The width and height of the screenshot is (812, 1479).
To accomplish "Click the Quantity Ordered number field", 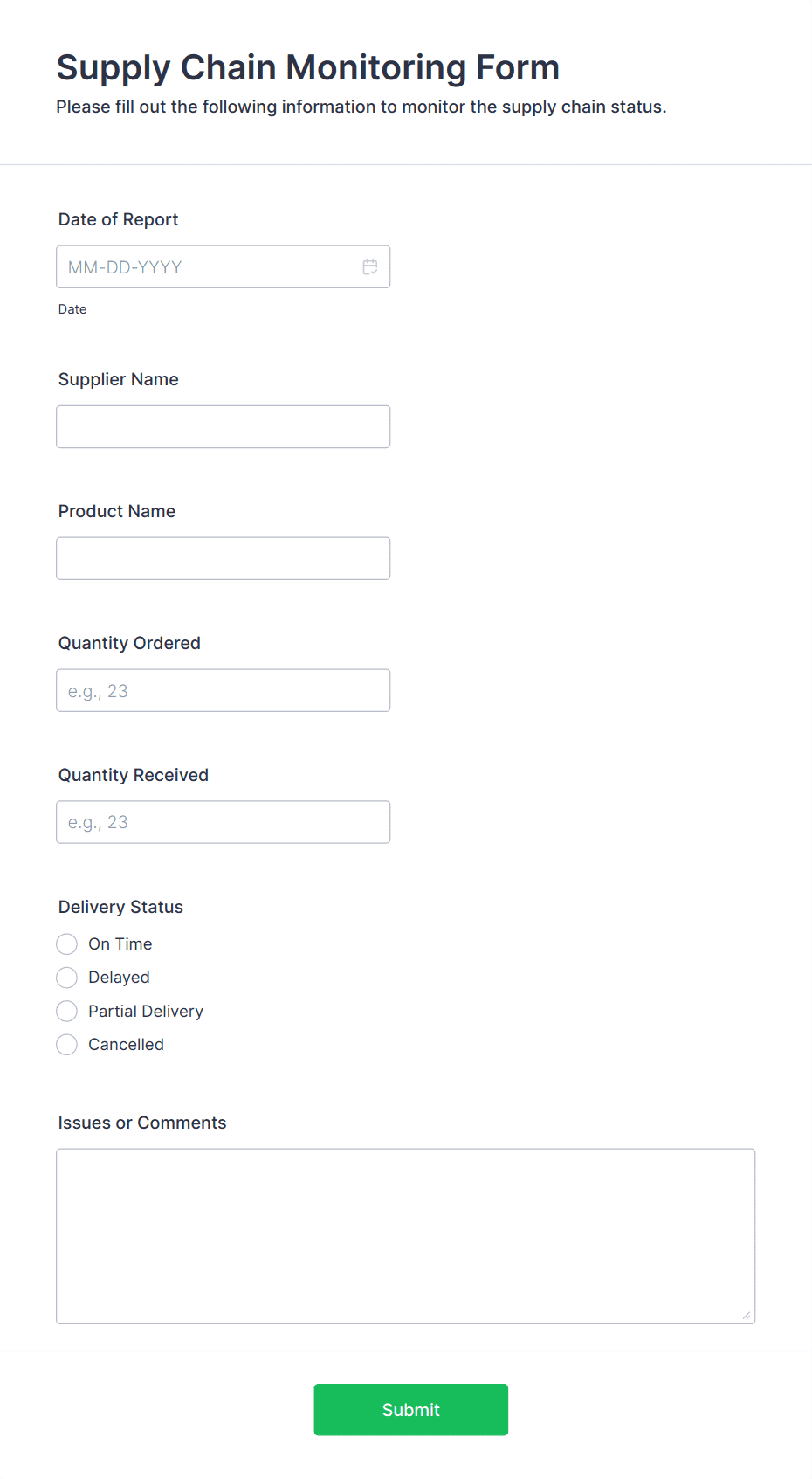I will coord(223,691).
